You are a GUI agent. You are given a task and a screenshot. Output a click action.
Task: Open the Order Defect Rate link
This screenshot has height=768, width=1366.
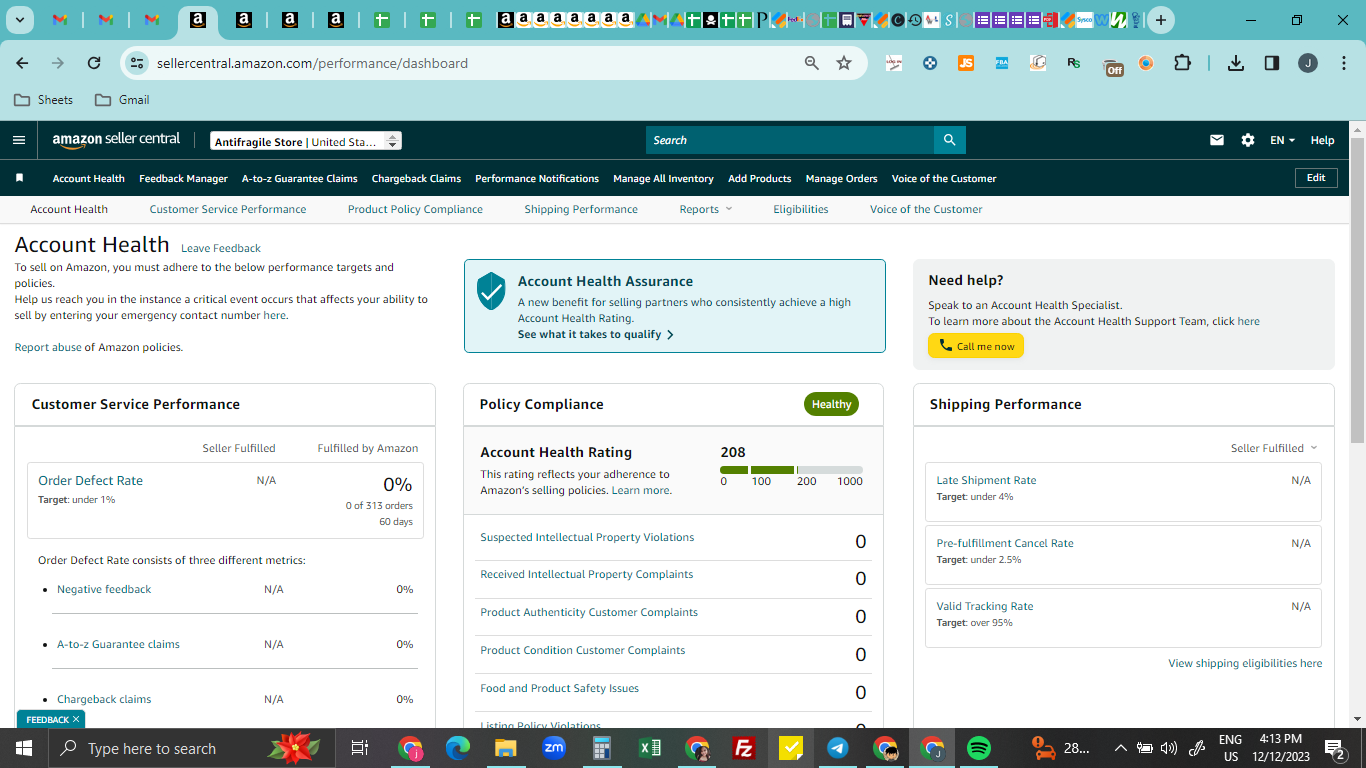[90, 480]
